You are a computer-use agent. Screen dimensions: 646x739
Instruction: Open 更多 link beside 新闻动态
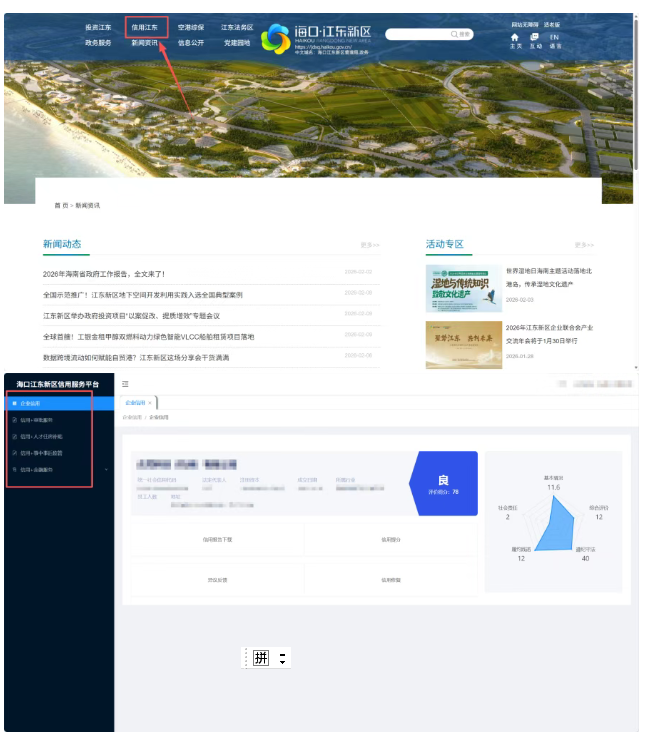370,245
